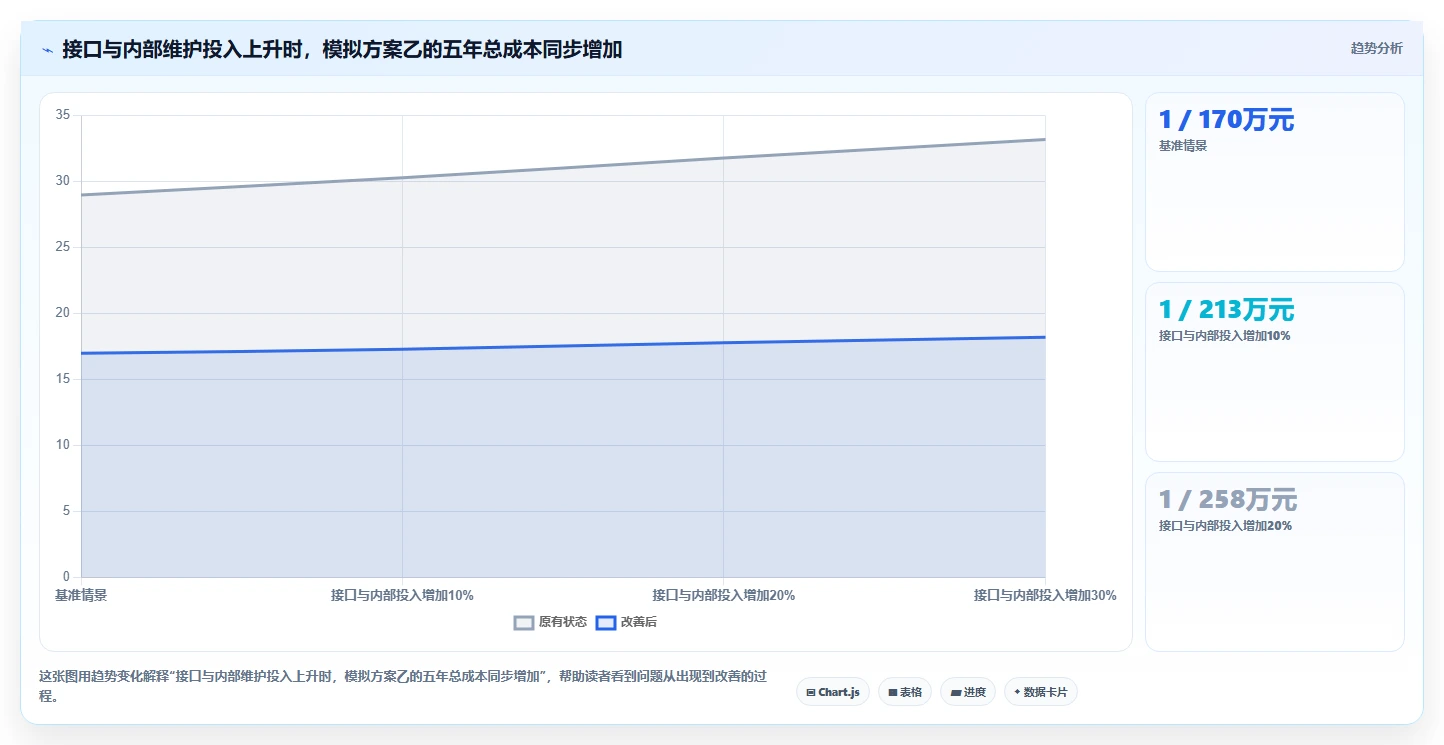1444x745 pixels.
Task: Toggle the 改善后 legend swatch
Action: click(x=606, y=623)
